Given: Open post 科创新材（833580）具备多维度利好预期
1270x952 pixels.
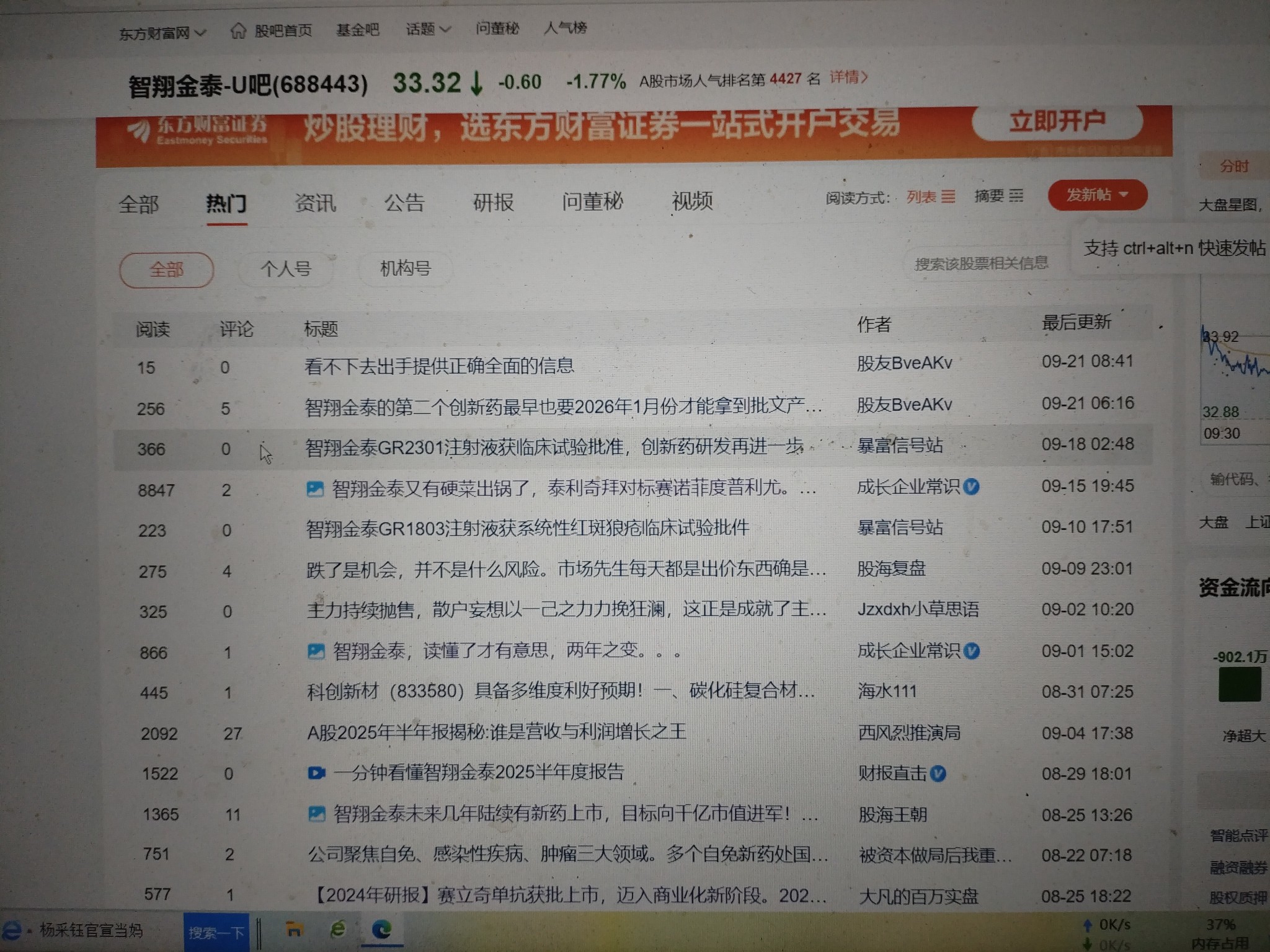Looking at the screenshot, I should pos(561,690).
